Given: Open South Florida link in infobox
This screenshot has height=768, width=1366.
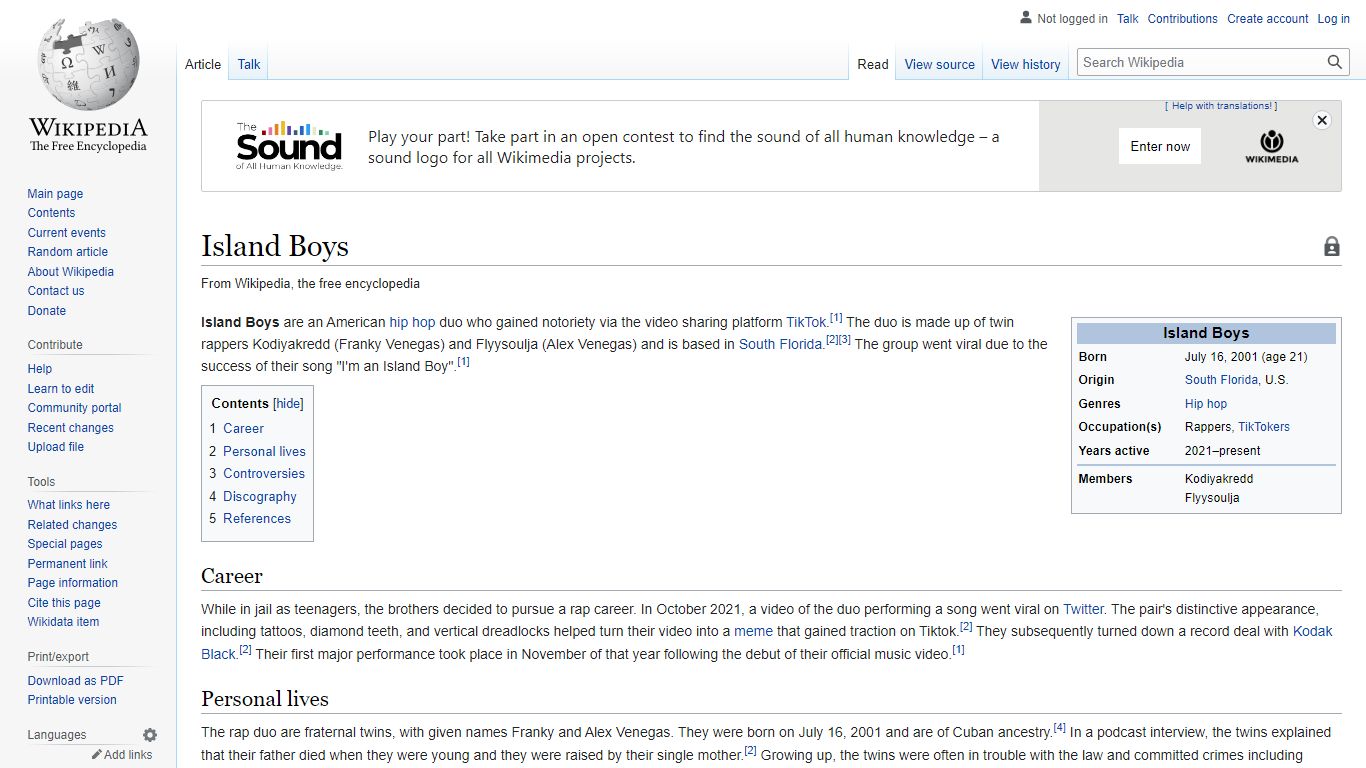Looking at the screenshot, I should point(1221,380).
